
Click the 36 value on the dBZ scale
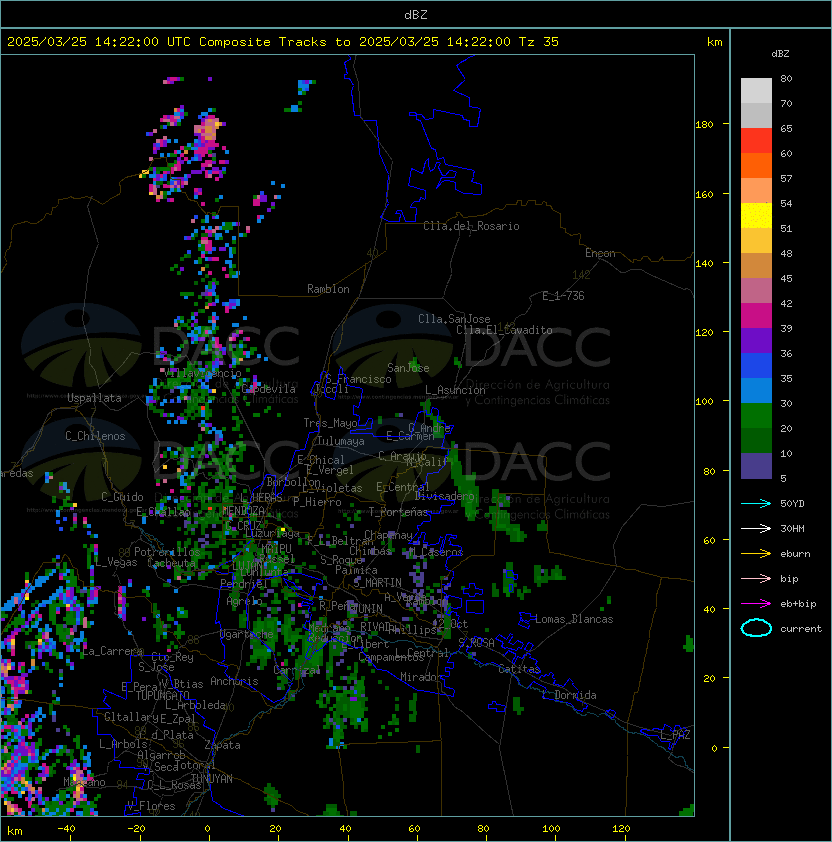pyautogui.click(x=786, y=353)
